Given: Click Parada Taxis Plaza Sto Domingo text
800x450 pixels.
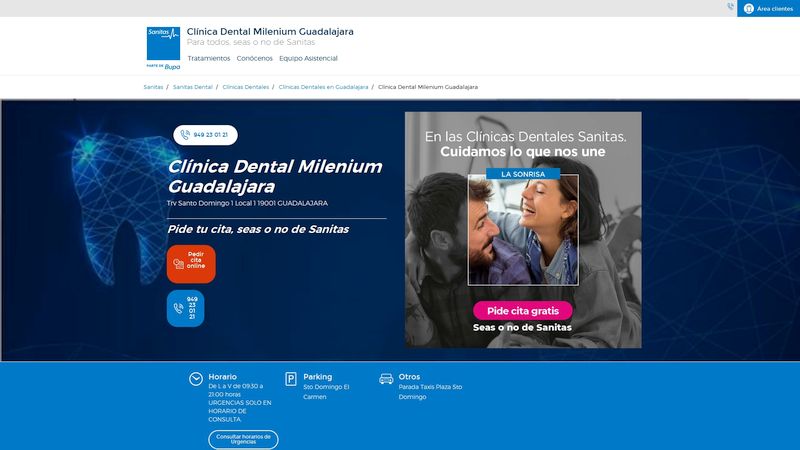Looking at the screenshot, I should tap(430, 392).
